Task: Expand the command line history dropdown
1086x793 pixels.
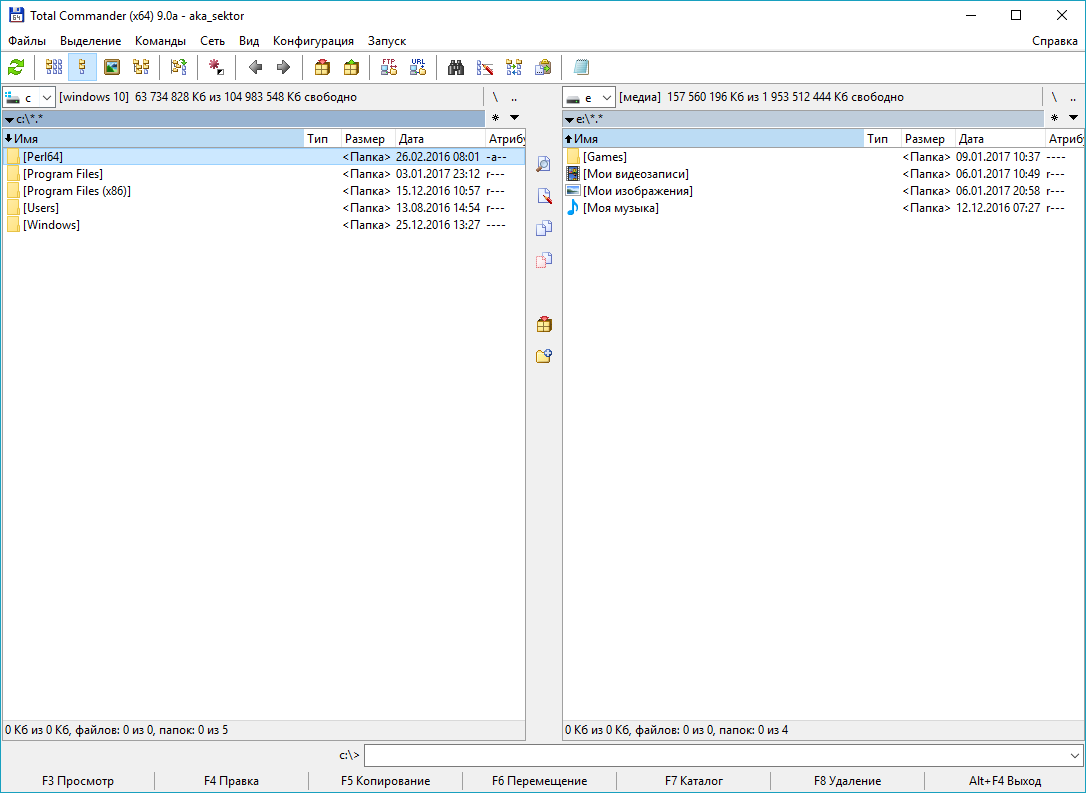Action: [x=1074, y=755]
